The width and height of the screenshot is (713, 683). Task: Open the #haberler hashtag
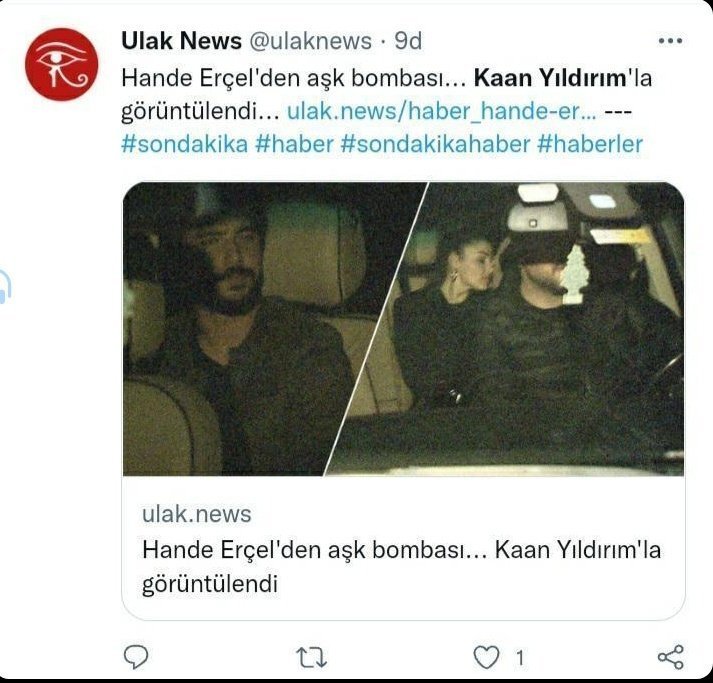(x=590, y=144)
